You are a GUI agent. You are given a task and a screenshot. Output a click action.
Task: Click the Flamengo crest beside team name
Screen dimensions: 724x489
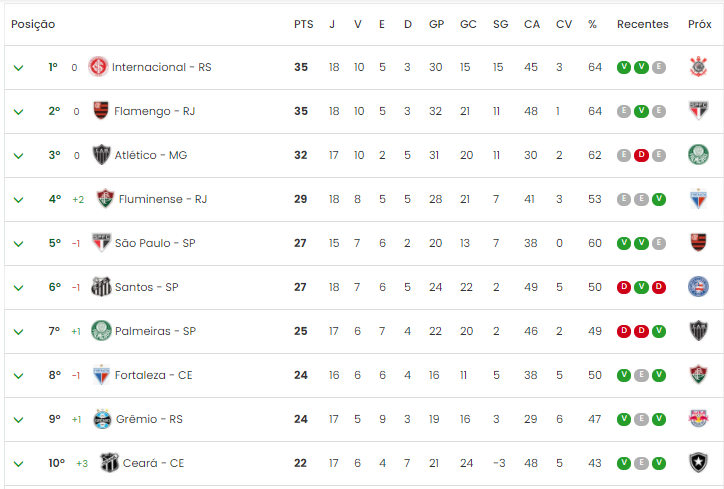101,110
